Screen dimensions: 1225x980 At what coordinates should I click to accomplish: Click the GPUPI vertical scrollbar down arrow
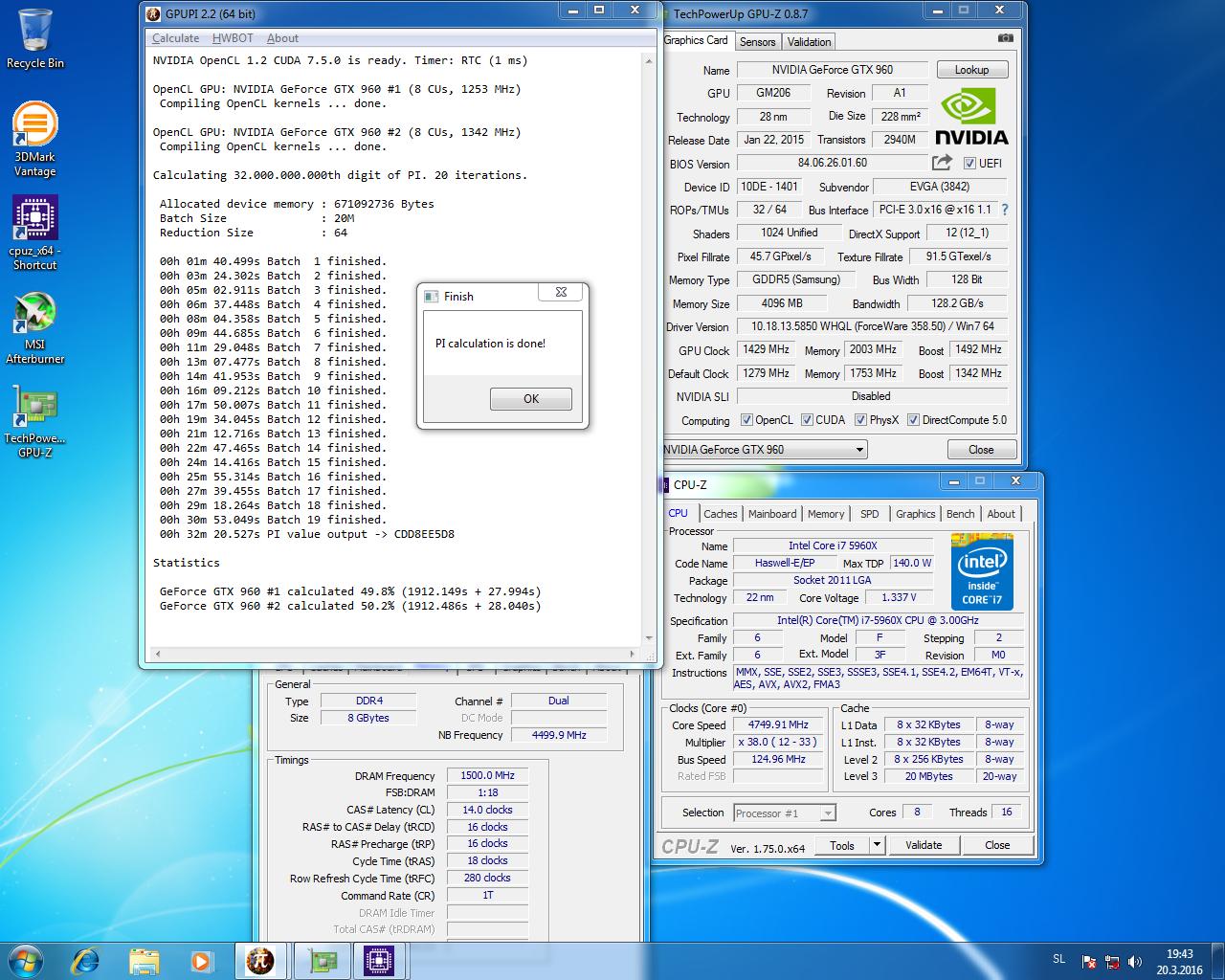point(649,638)
